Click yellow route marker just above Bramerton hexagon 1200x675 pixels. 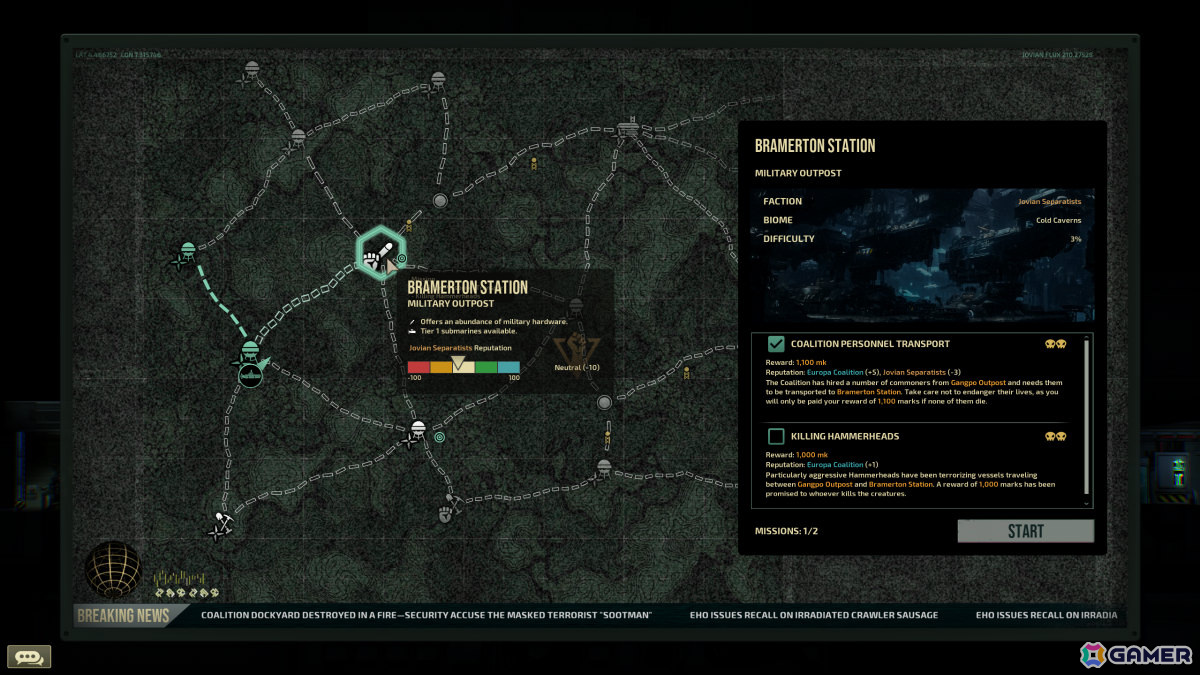[x=408, y=226]
